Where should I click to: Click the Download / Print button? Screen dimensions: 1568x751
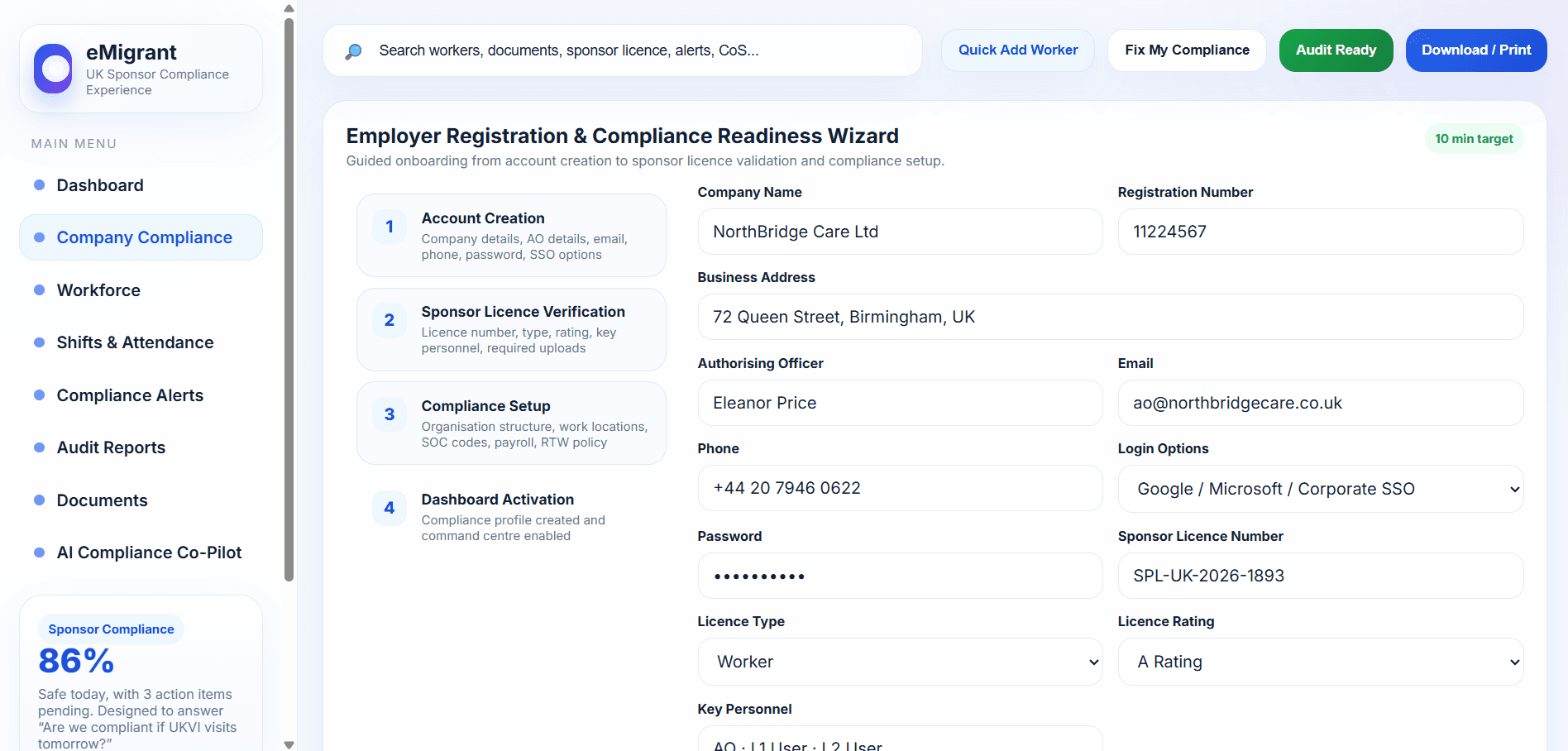1476,50
